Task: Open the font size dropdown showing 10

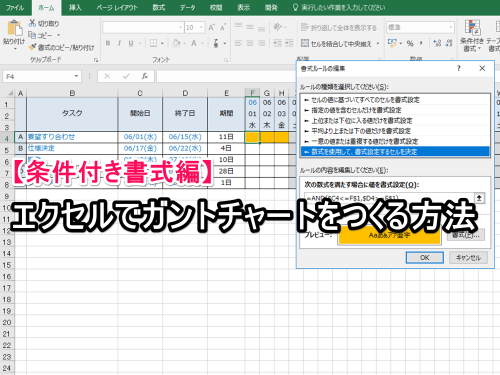Action: point(201,27)
